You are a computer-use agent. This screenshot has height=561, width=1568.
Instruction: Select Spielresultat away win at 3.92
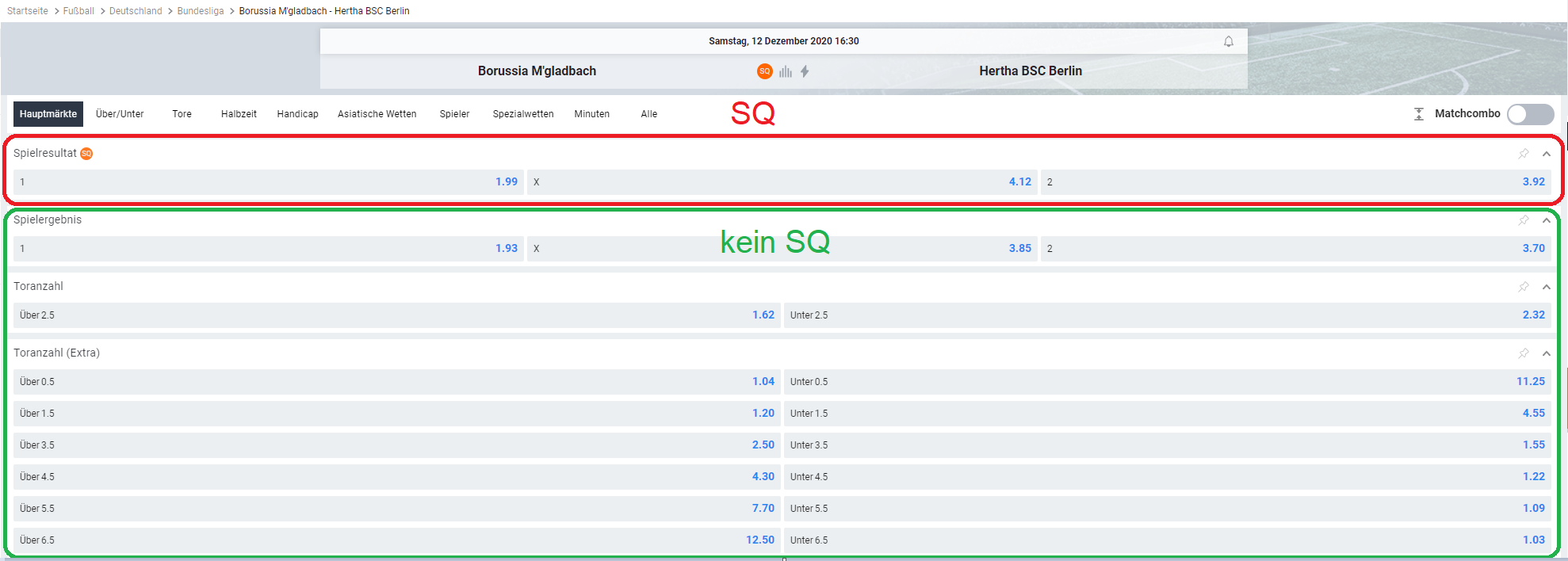[1296, 182]
